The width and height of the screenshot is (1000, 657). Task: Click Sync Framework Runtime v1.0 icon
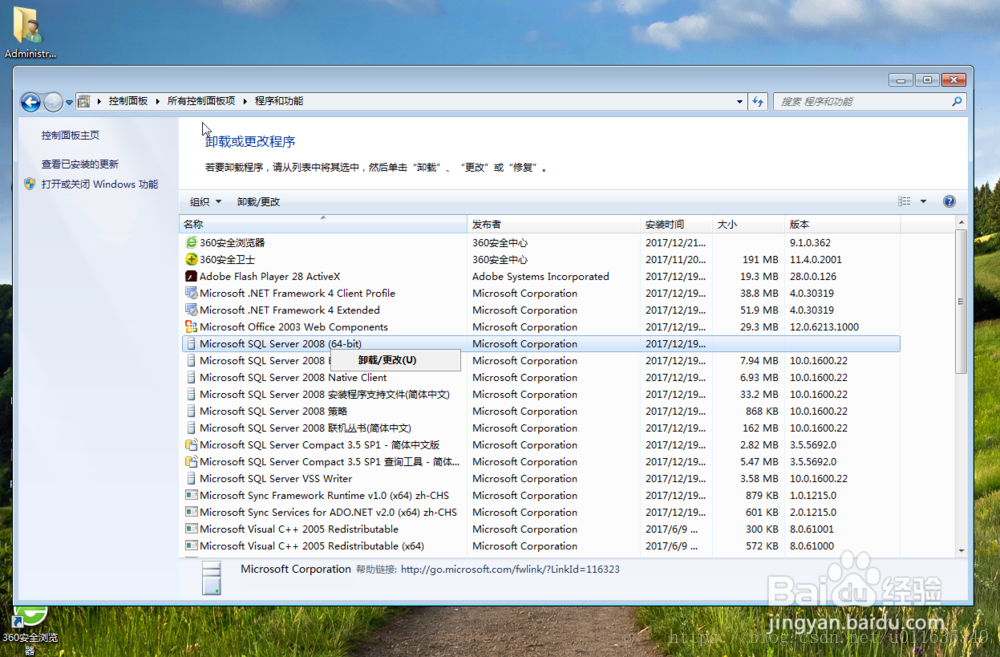(x=191, y=495)
